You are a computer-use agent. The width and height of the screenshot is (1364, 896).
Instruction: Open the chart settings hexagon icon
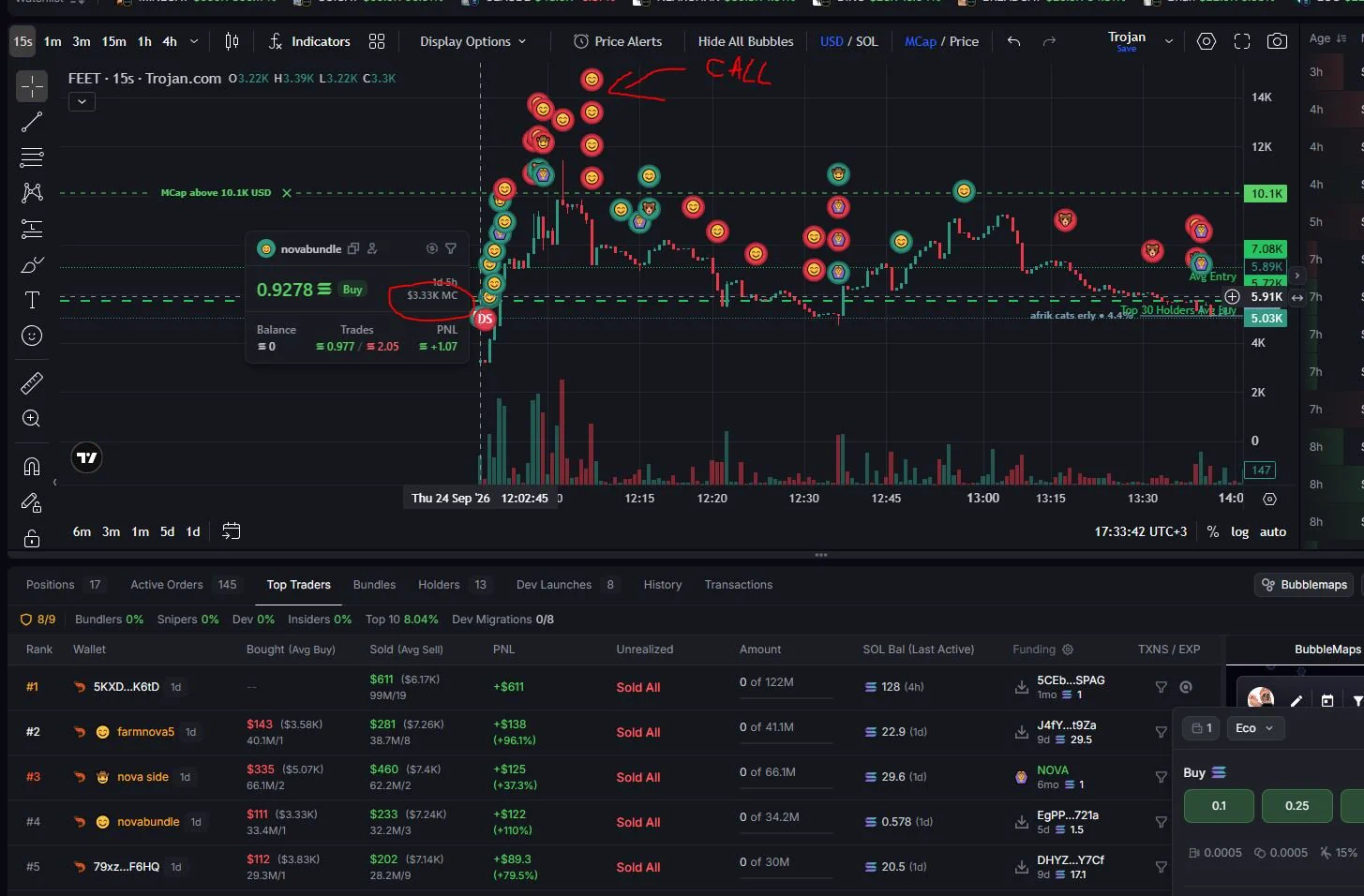1207,41
